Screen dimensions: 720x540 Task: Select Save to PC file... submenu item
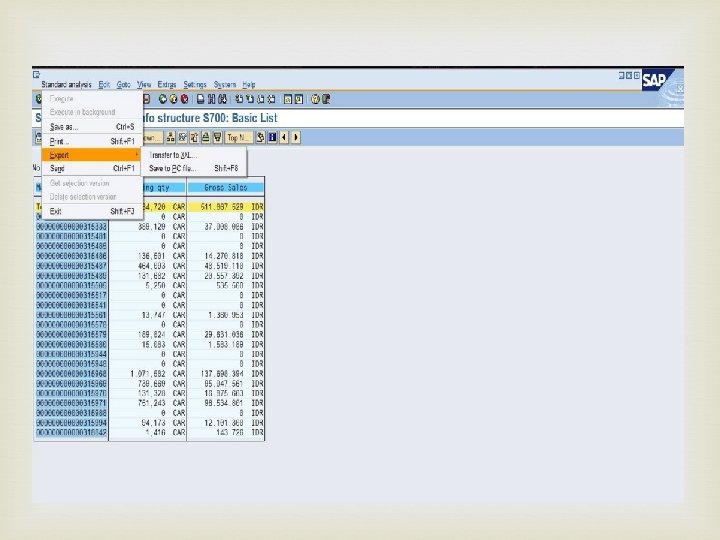pyautogui.click(x=194, y=169)
